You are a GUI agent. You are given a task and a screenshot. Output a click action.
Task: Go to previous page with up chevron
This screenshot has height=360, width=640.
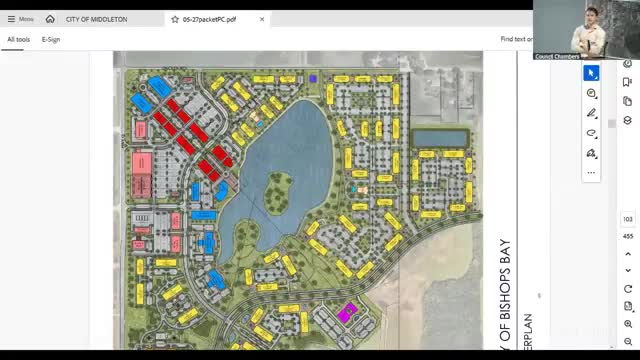pos(628,254)
